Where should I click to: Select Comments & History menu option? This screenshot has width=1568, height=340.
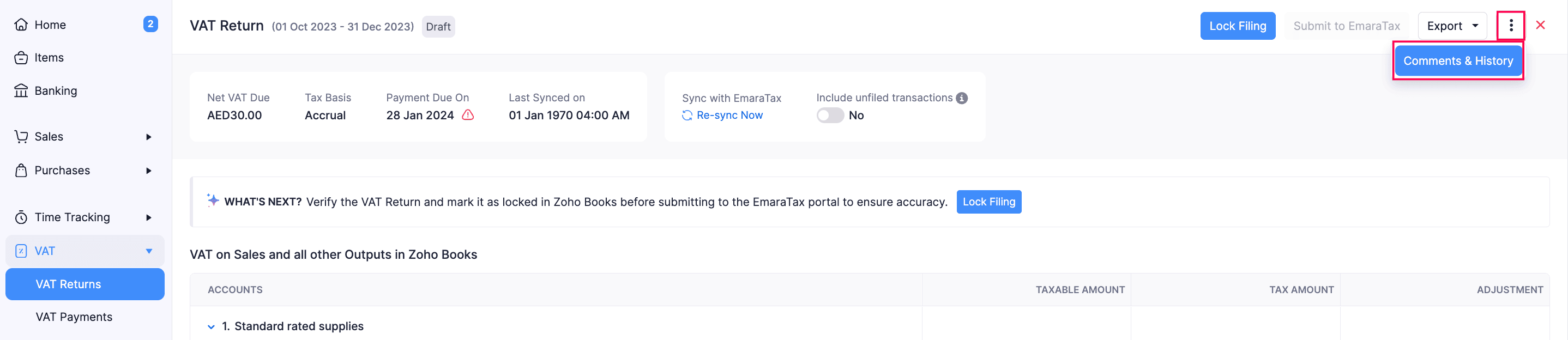pyautogui.click(x=1458, y=61)
